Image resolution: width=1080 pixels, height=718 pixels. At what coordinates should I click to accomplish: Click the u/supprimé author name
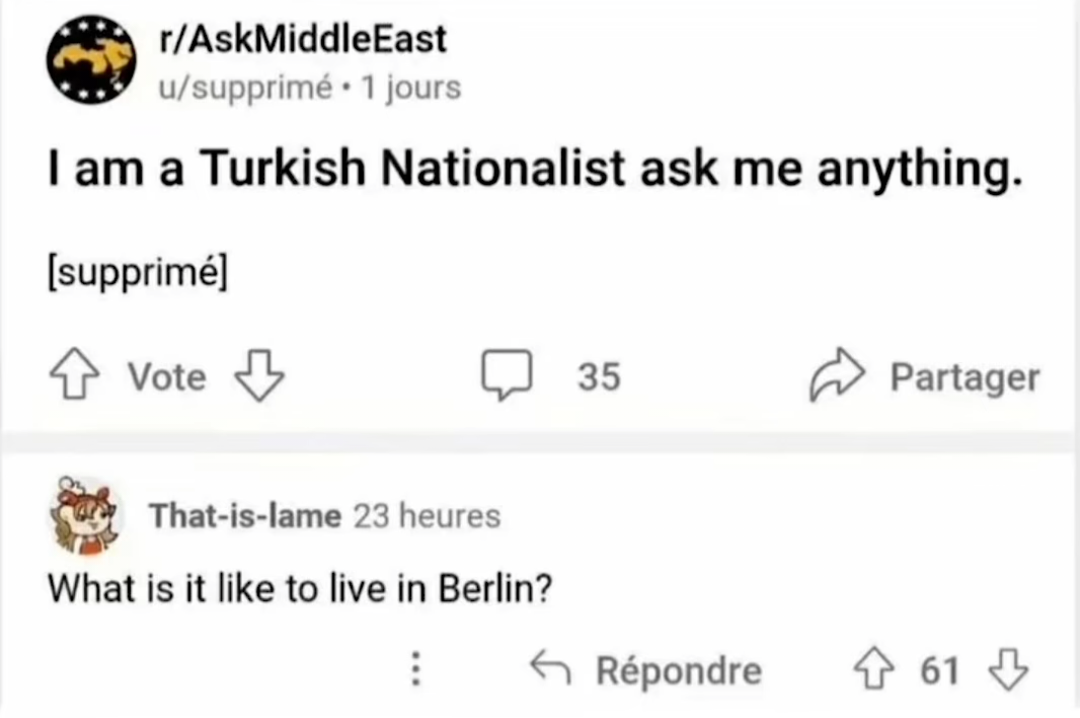coord(245,88)
